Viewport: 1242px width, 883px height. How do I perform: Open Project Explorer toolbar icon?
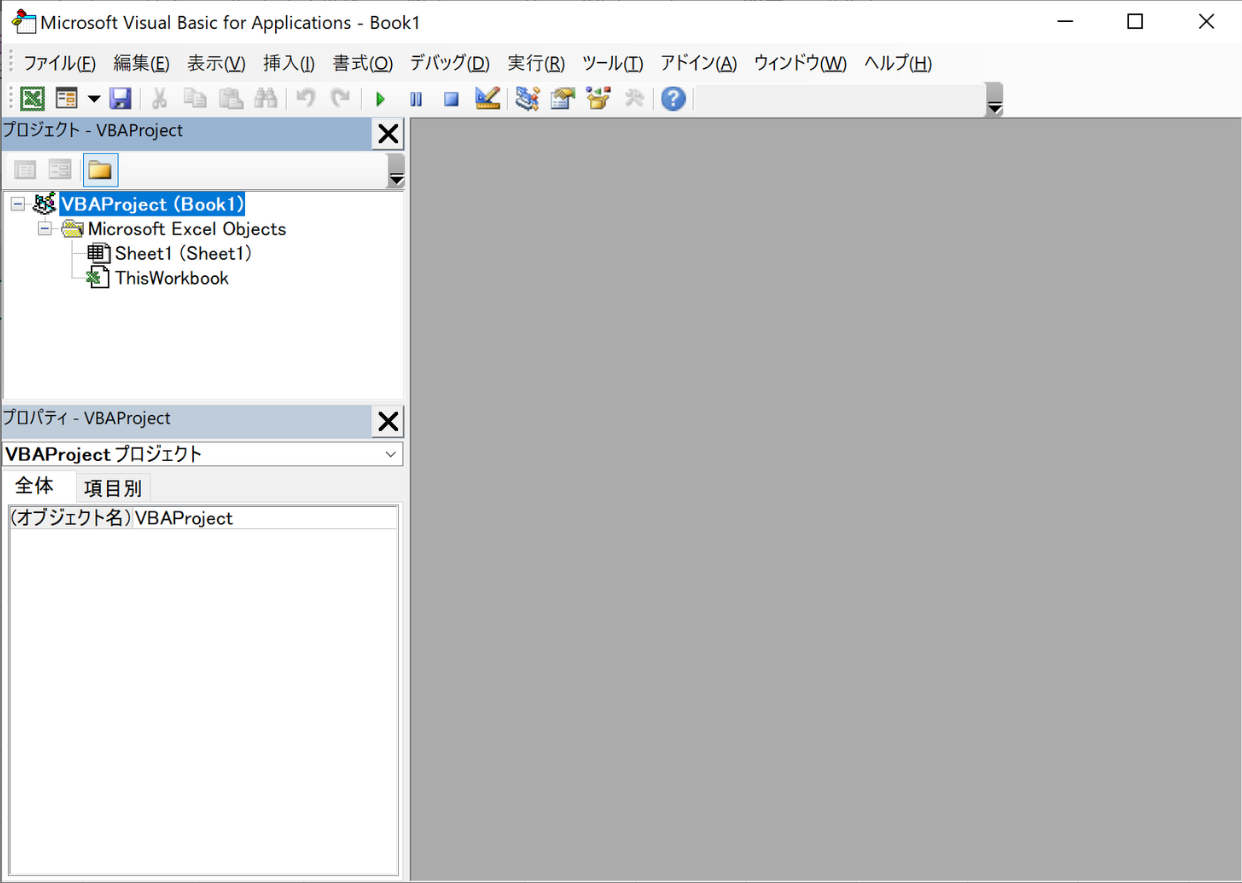[x=527, y=99]
